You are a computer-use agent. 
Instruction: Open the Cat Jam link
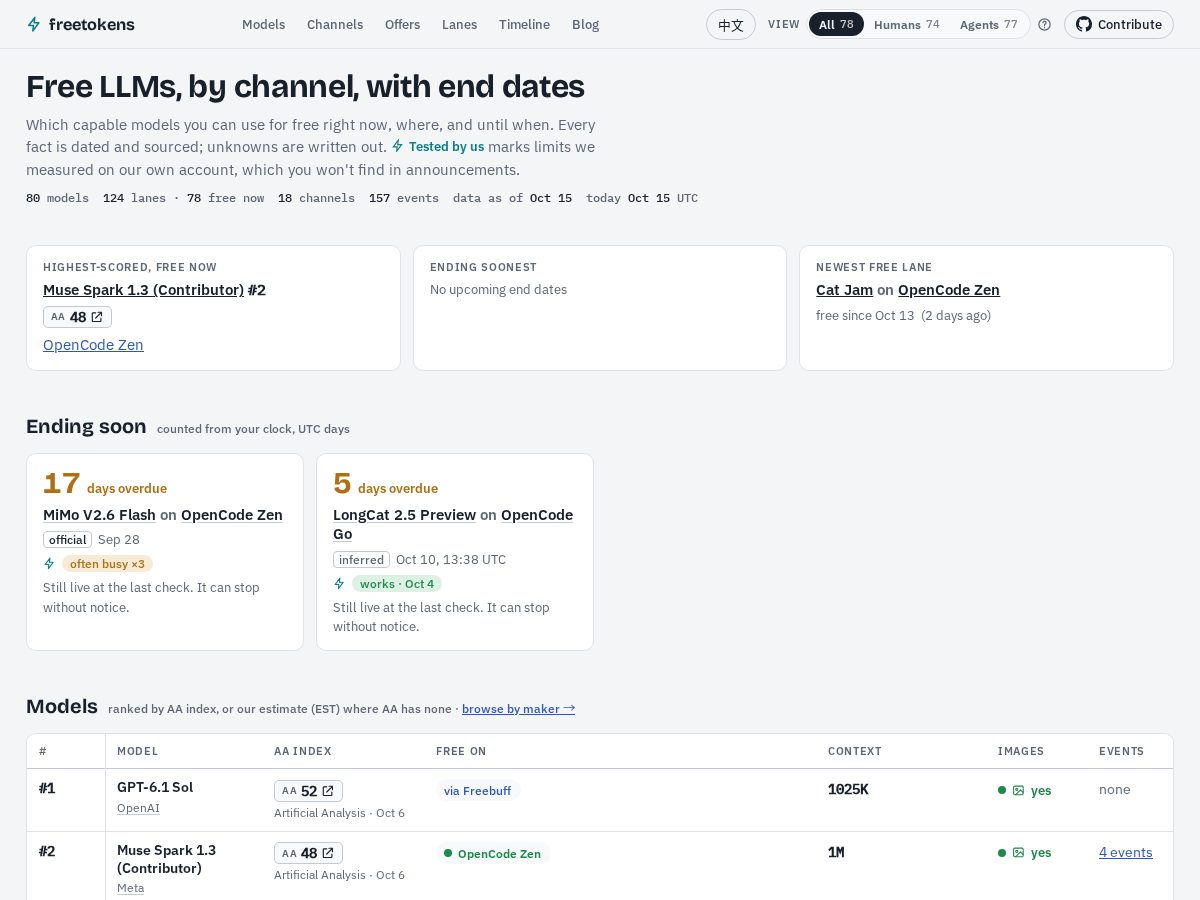tap(844, 290)
